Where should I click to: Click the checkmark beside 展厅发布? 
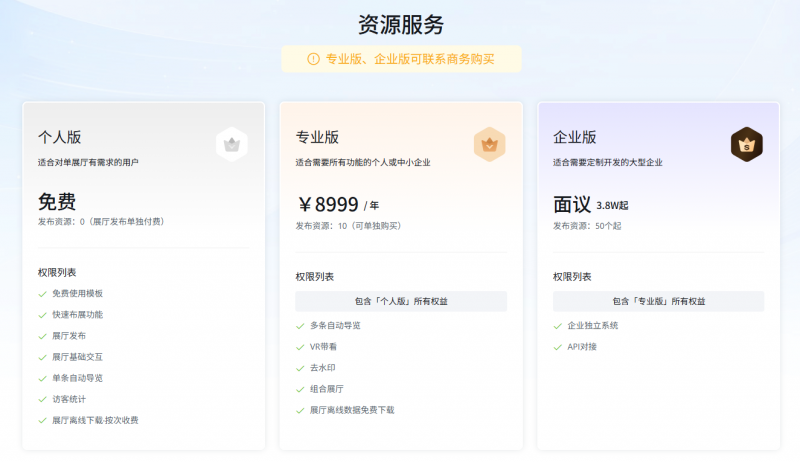42,336
